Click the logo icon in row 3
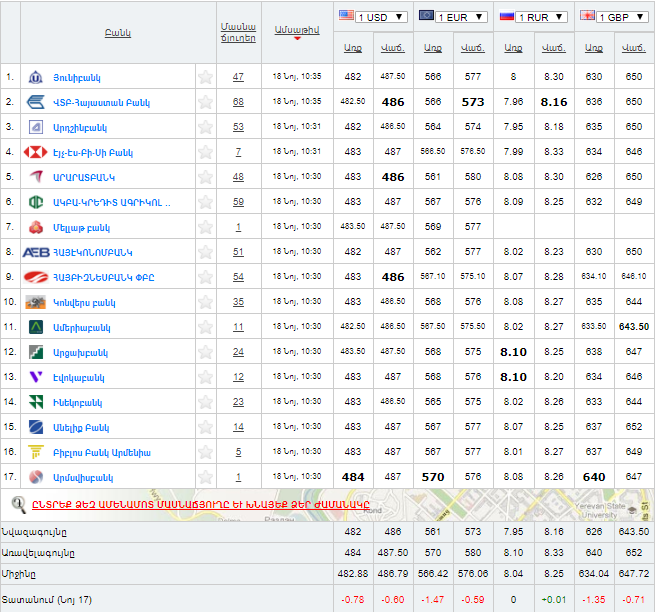Image resolution: width=655 pixels, height=612 pixels. pos(36,127)
